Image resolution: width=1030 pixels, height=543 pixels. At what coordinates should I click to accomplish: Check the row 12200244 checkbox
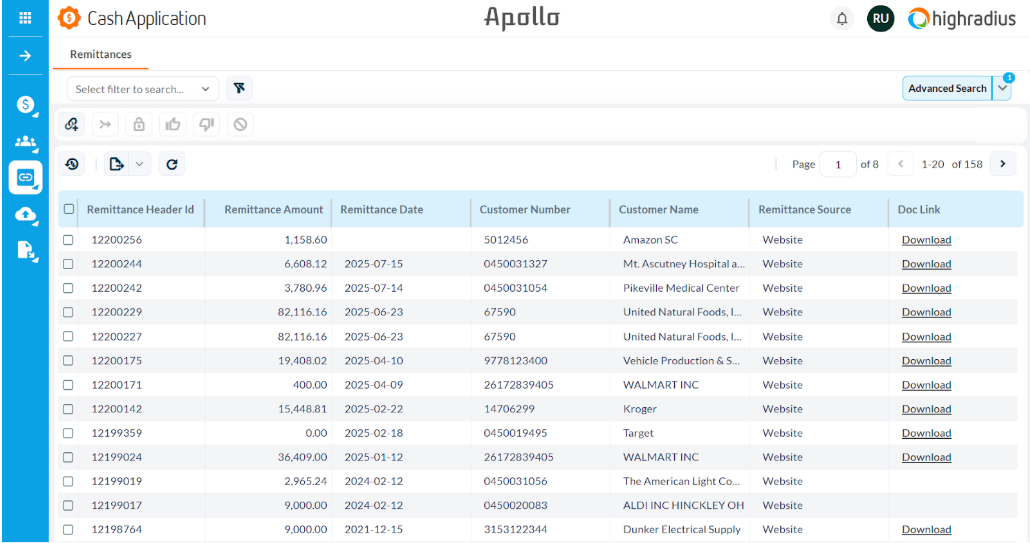point(68,264)
